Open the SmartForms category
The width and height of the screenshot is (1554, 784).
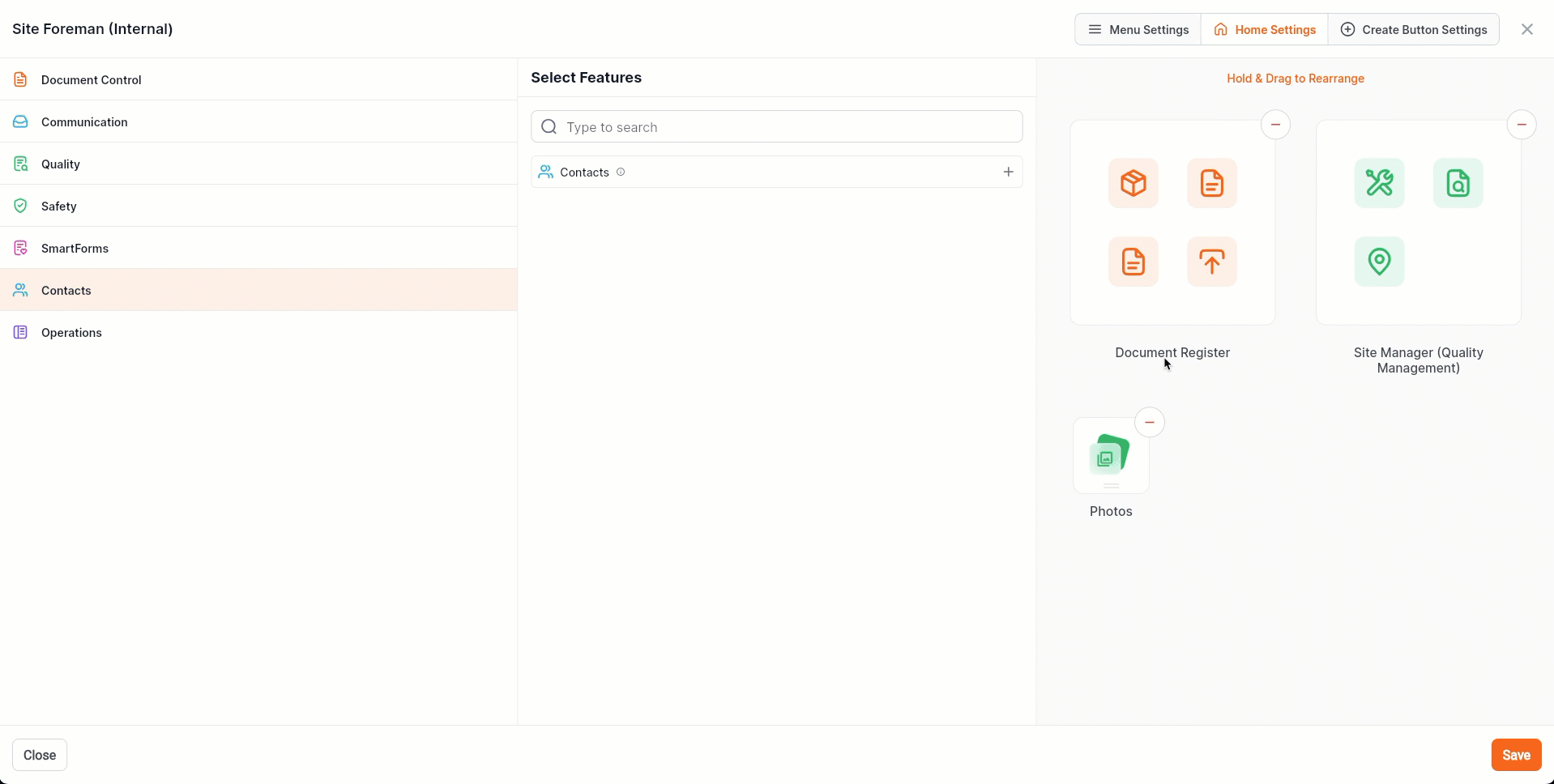pos(75,249)
